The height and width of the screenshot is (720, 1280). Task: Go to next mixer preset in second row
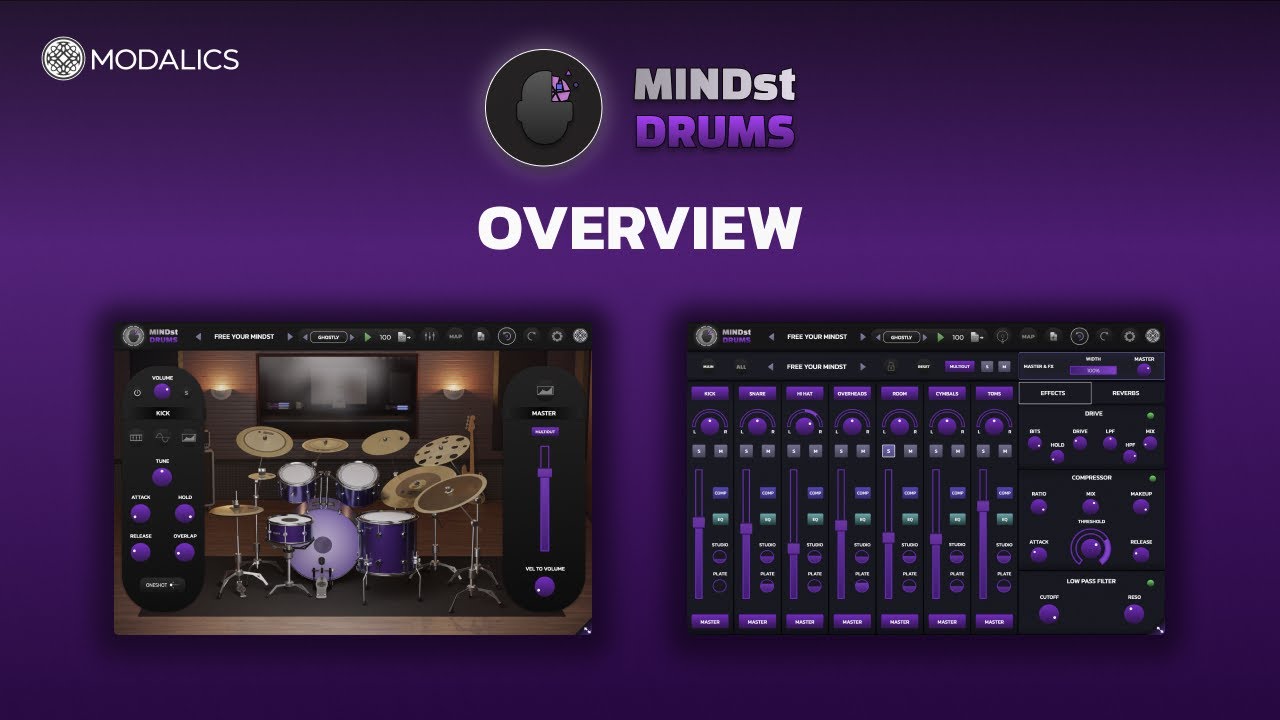tap(863, 367)
